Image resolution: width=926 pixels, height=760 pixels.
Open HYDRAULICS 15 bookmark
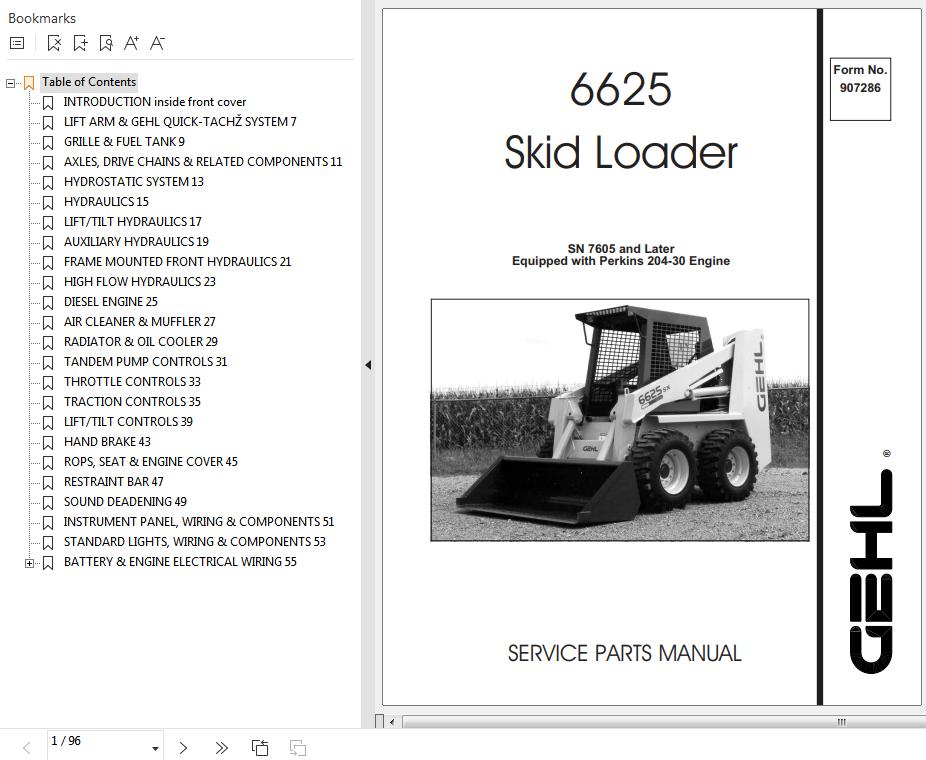click(x=106, y=202)
